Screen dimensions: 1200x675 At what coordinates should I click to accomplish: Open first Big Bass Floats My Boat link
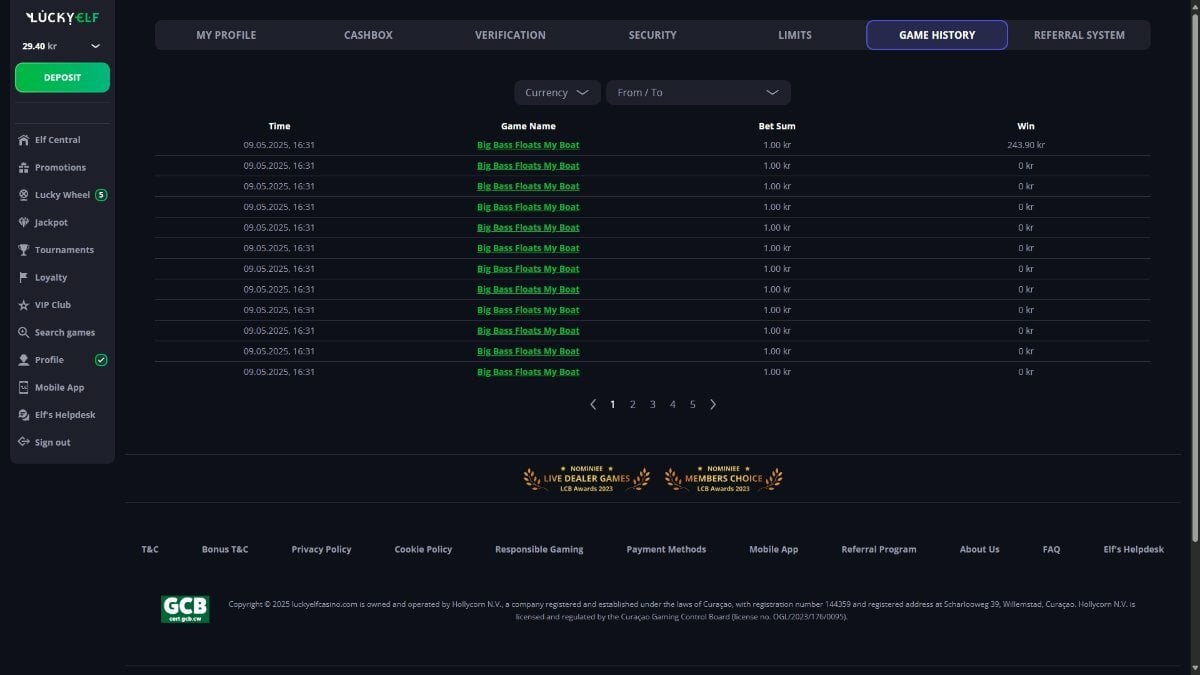pyautogui.click(x=528, y=145)
